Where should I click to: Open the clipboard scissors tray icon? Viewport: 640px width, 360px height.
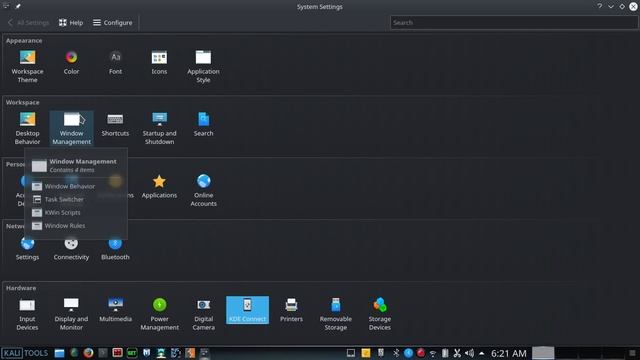coord(457,353)
